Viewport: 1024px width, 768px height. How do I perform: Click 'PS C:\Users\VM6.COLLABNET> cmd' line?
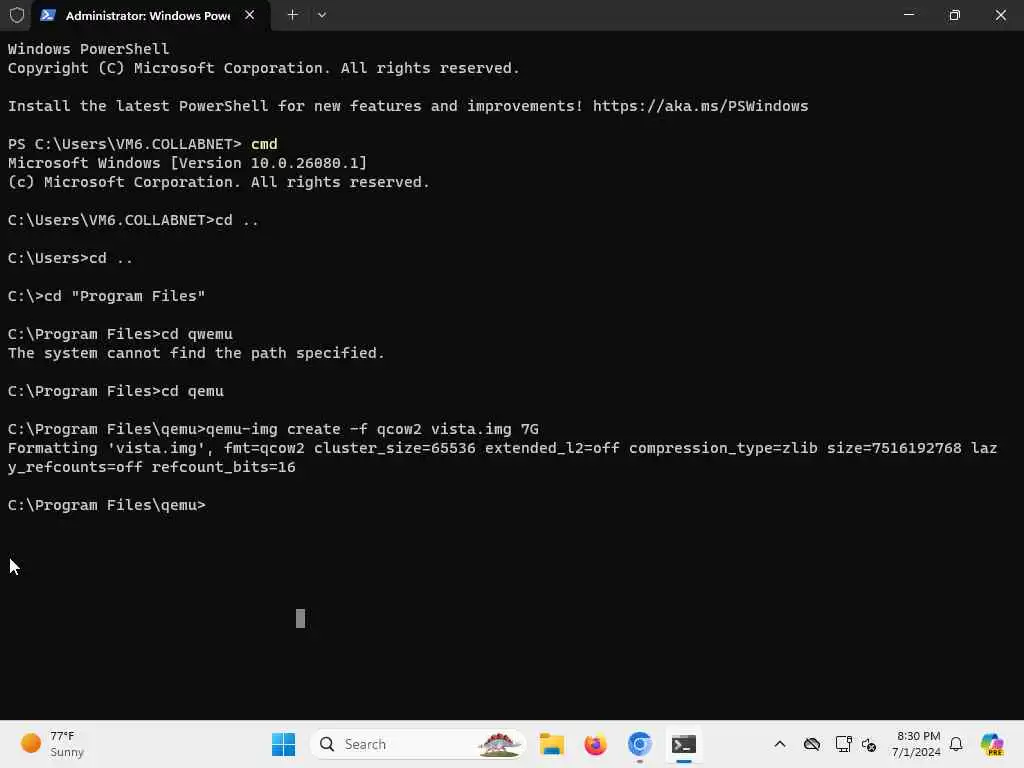pyautogui.click(x=142, y=144)
